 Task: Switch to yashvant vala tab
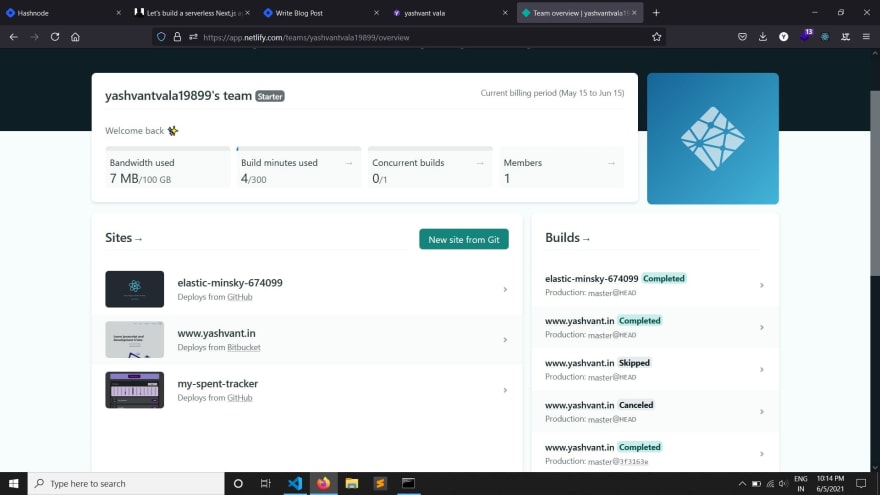tap(450, 12)
